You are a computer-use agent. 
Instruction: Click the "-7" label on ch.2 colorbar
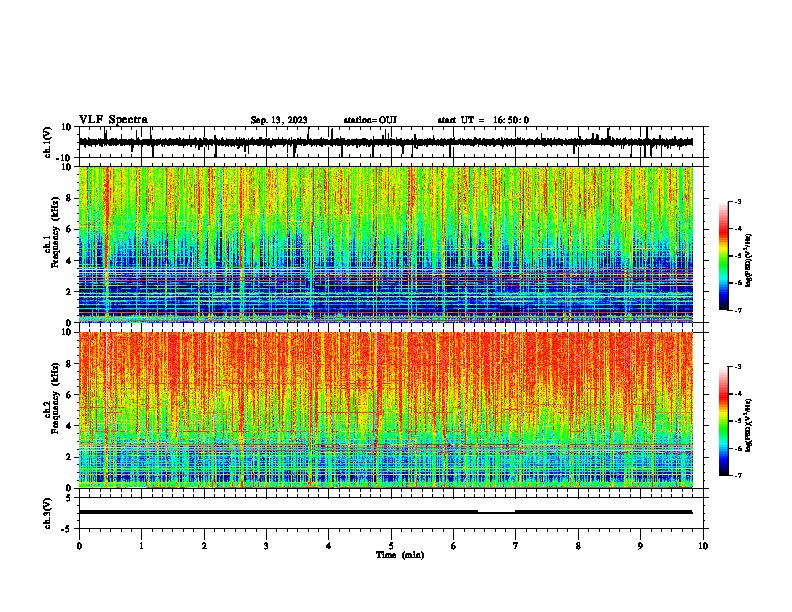tap(738, 475)
